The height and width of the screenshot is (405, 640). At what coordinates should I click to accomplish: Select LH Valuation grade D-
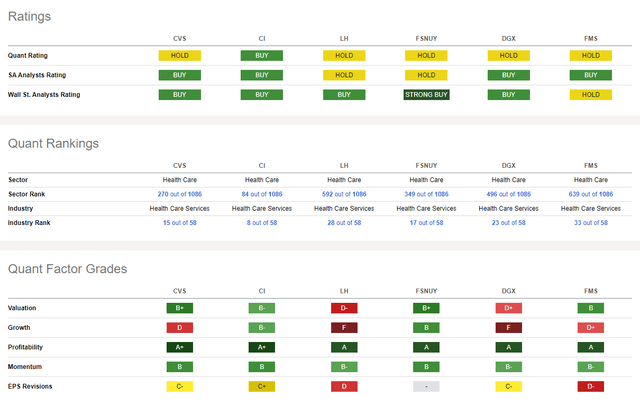coord(344,308)
